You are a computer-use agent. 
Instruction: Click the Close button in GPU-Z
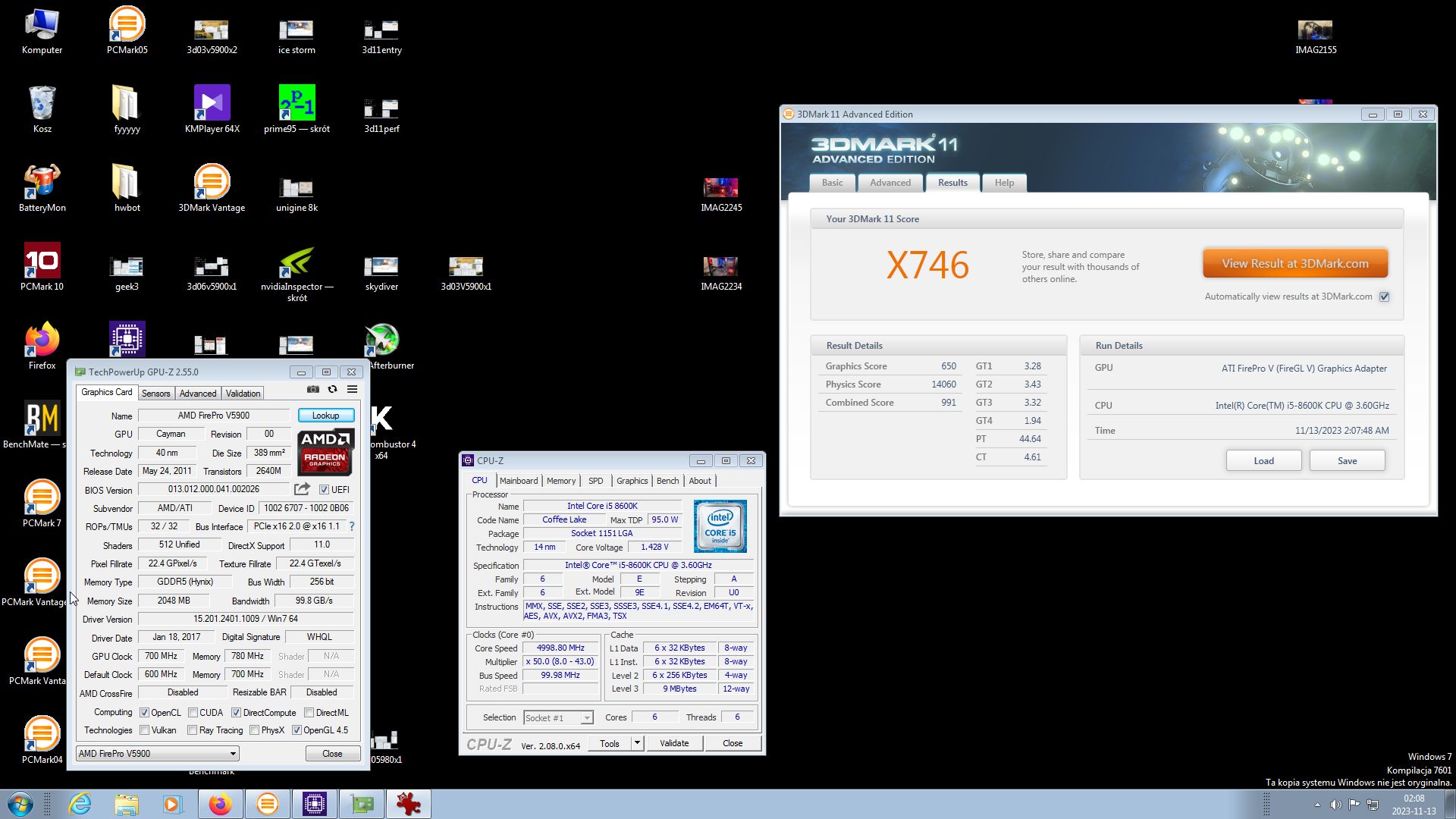332,754
